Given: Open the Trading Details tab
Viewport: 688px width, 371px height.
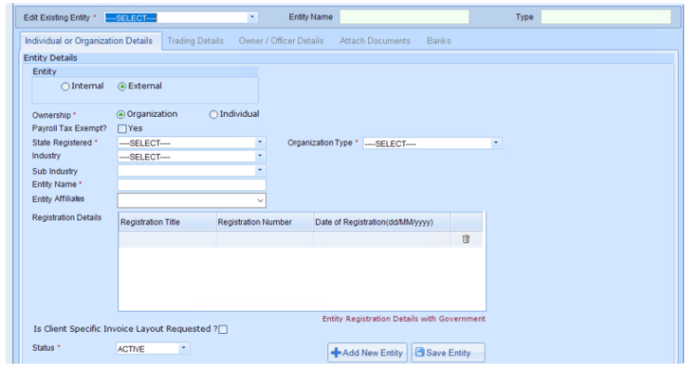Looking at the screenshot, I should tap(195, 41).
